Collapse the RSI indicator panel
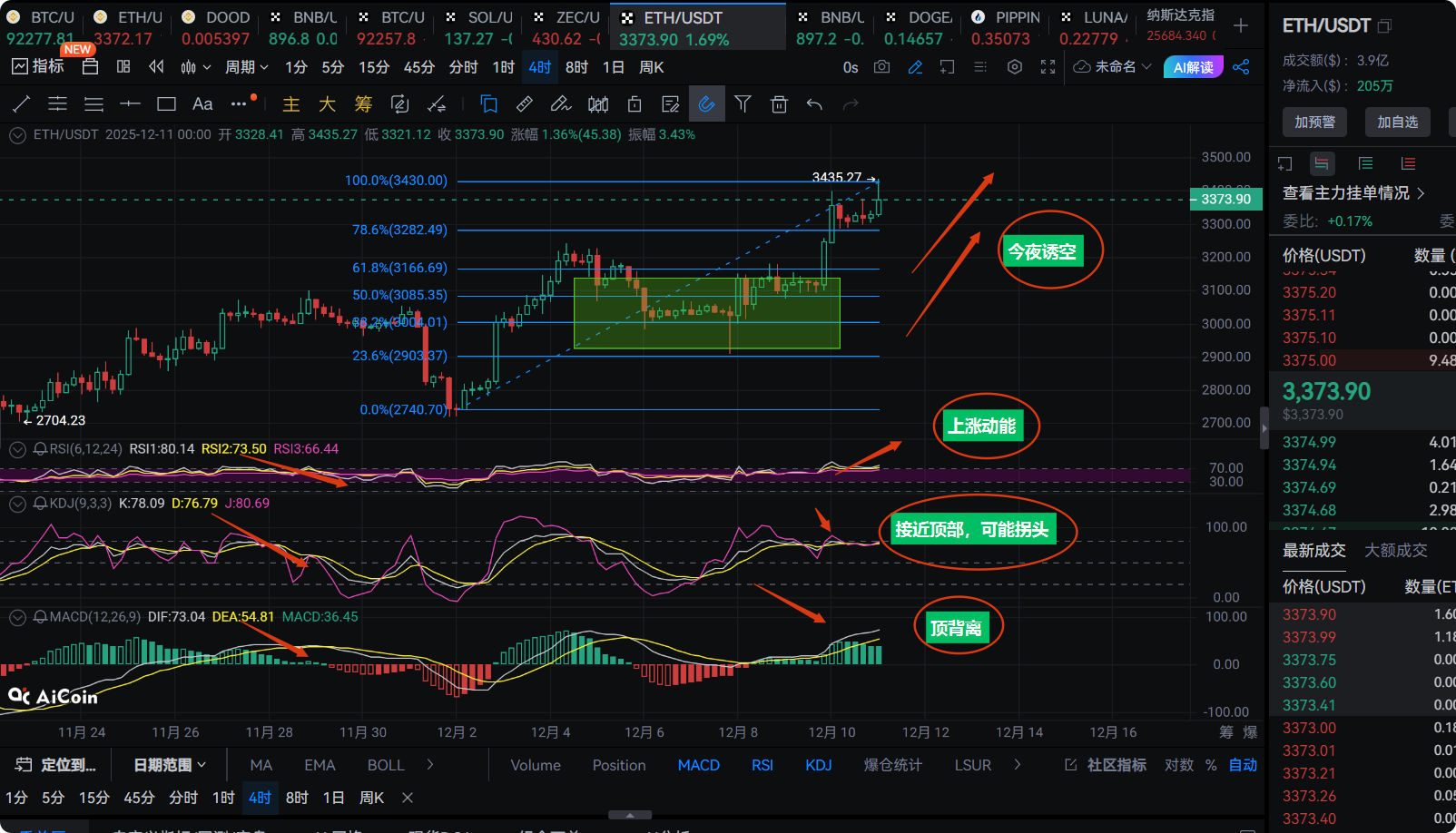This screenshot has width=1456, height=833. tap(17, 449)
